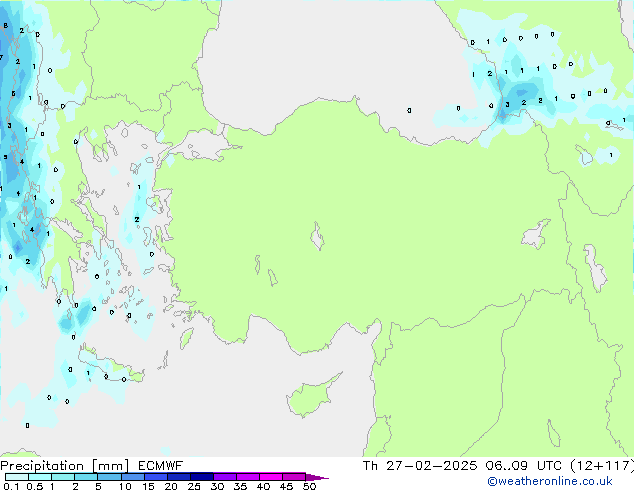
Task: Pick the 45–50 mm legend swatch
Action: [x=294, y=477]
